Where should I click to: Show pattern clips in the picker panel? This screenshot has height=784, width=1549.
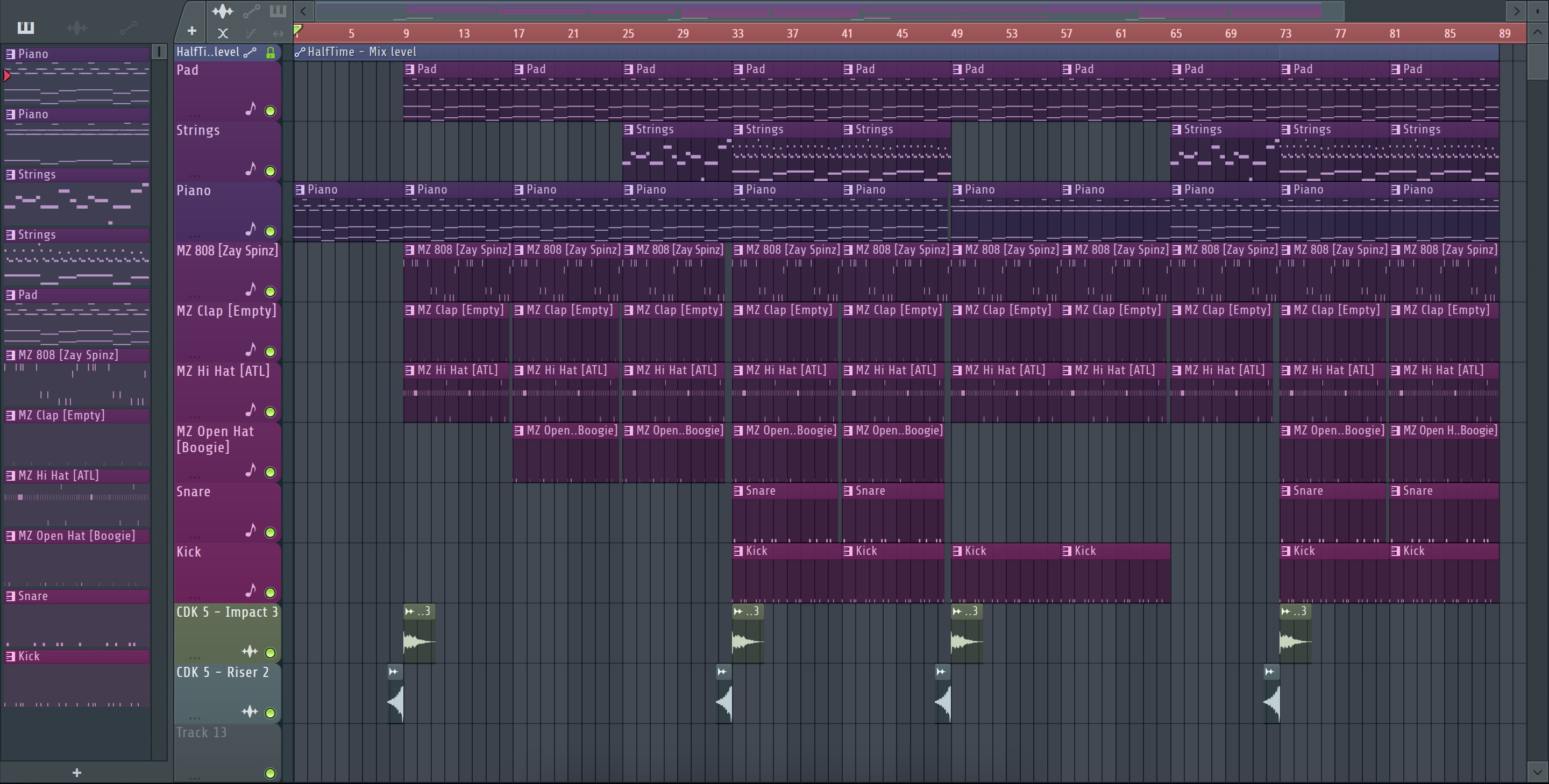[26, 27]
